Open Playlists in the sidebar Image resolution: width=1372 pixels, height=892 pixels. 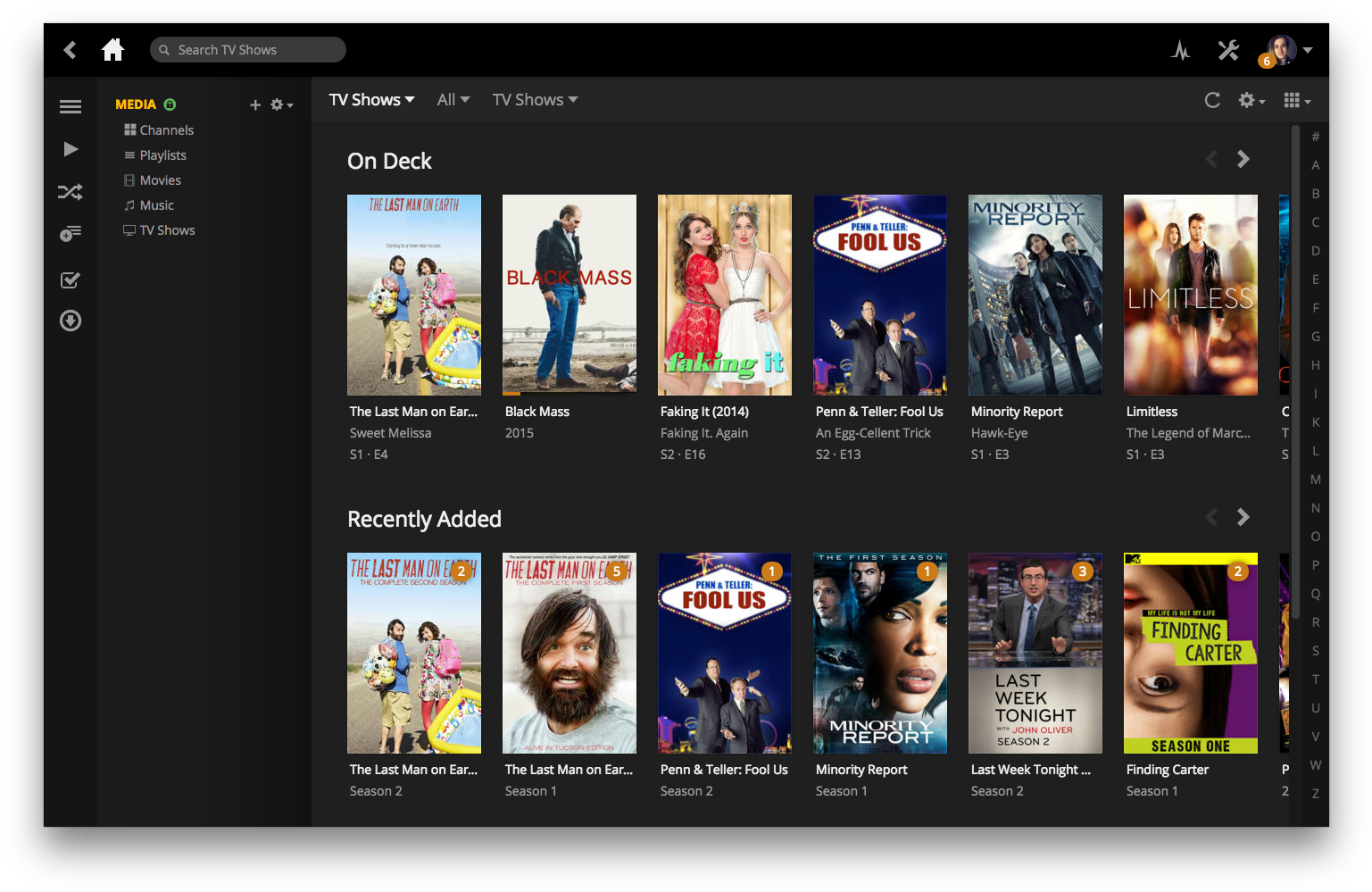(155, 155)
